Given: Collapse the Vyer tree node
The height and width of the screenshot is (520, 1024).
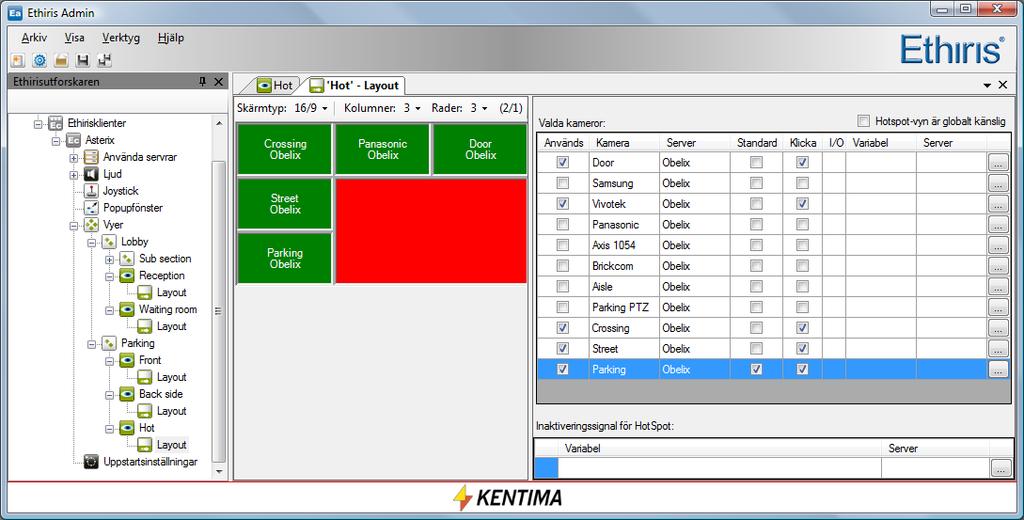Looking at the screenshot, I should (74, 225).
